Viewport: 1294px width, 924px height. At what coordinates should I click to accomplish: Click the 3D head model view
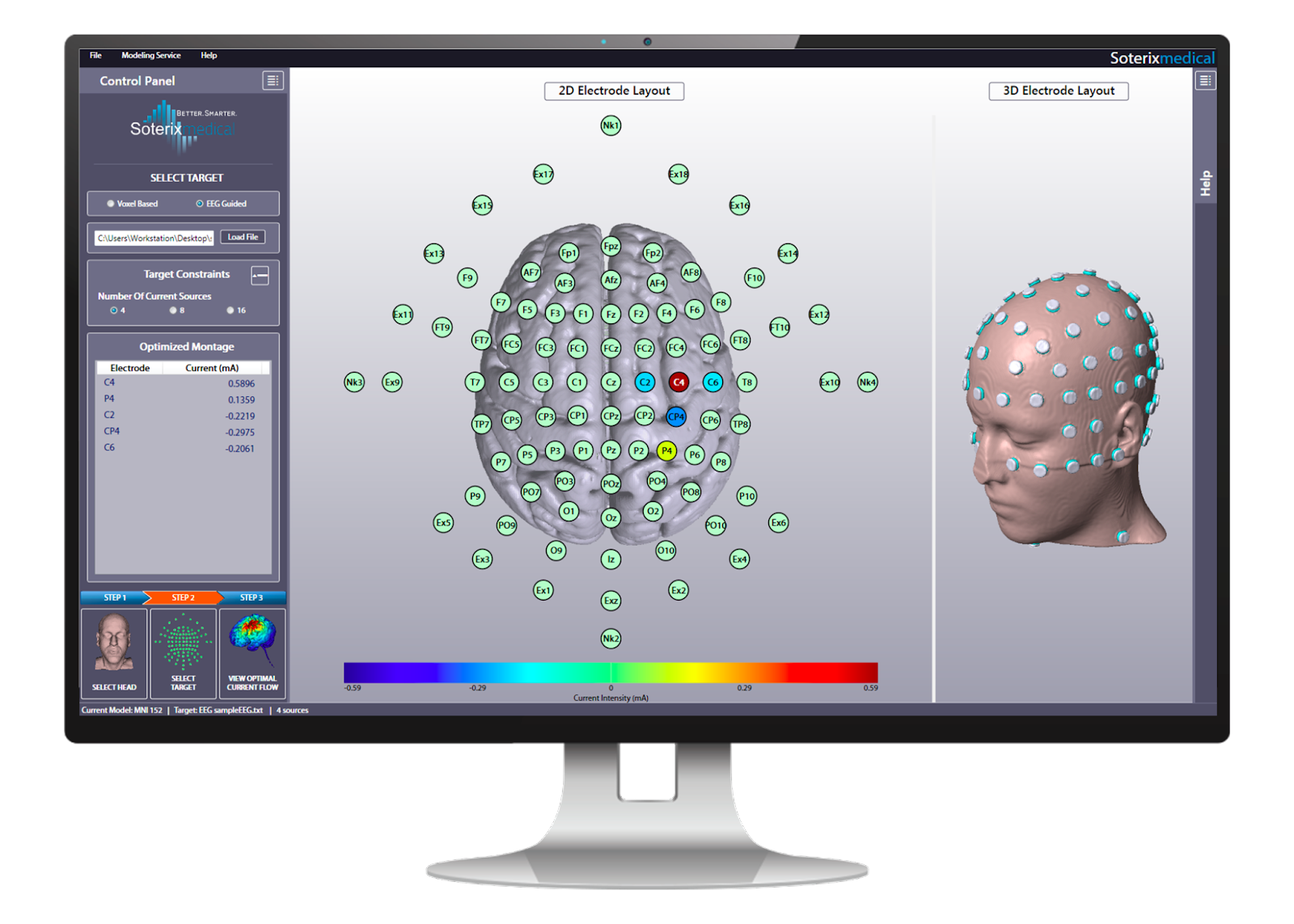coord(1064,410)
